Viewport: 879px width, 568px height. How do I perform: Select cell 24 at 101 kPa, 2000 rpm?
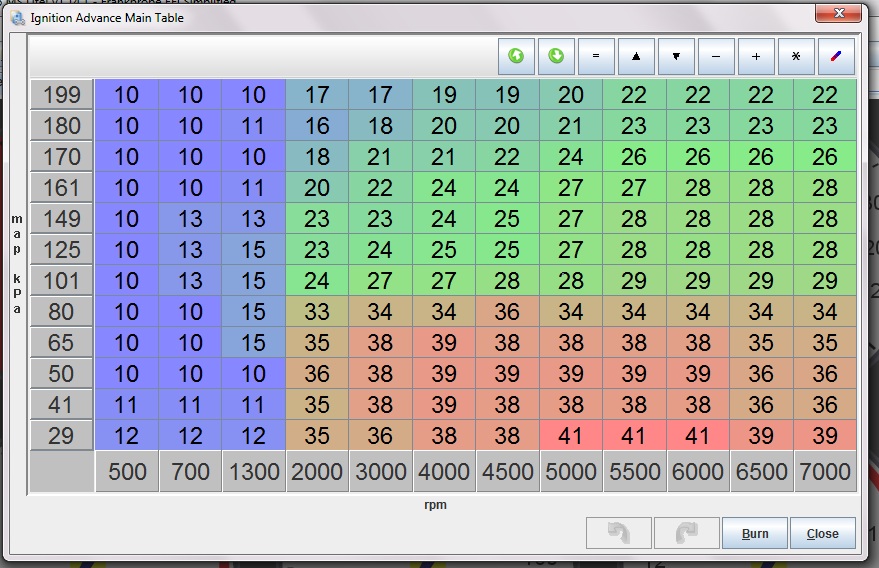tap(317, 281)
